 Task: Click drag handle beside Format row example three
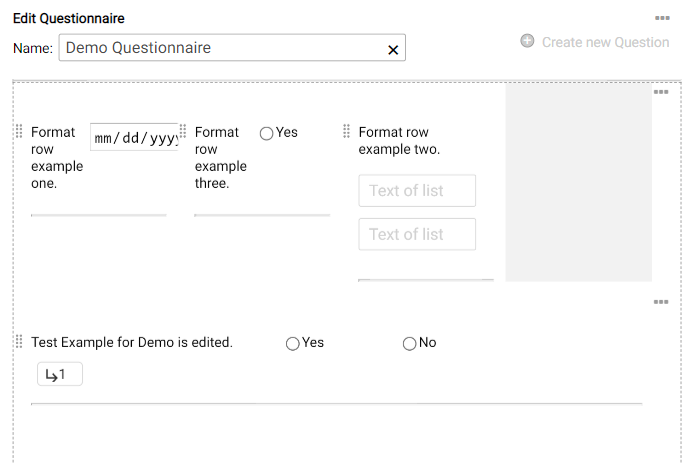[x=183, y=132]
